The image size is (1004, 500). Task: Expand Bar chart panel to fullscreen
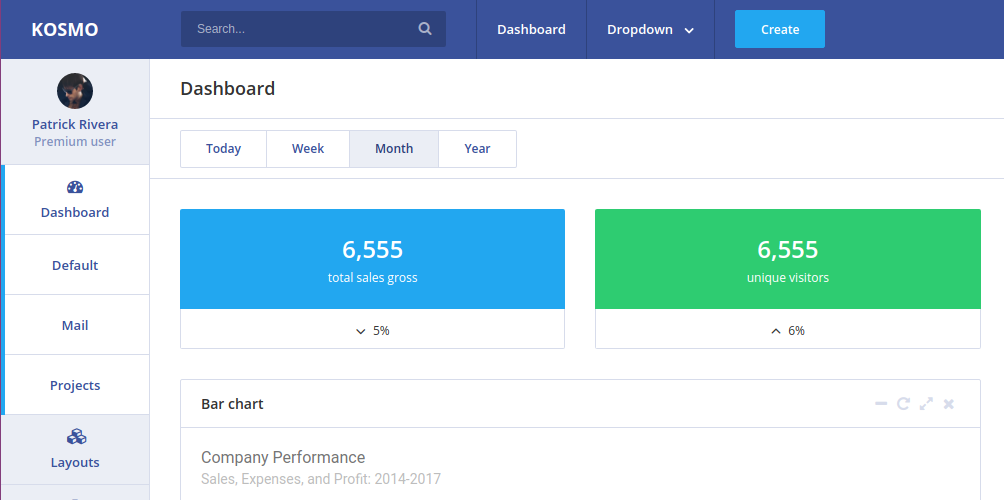[926, 404]
